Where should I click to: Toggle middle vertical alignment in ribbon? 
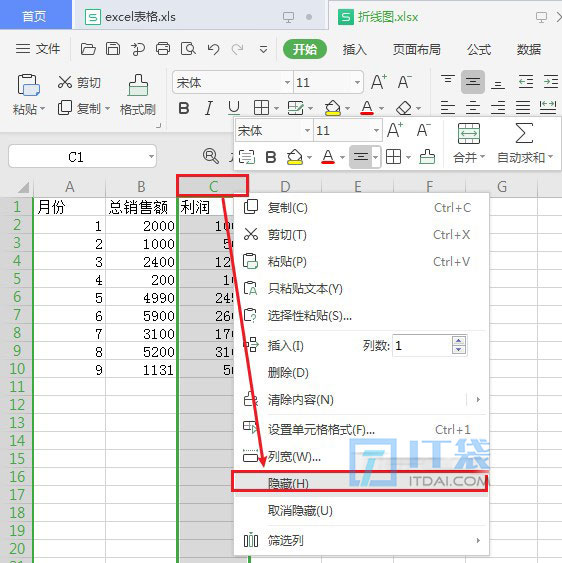(473, 82)
